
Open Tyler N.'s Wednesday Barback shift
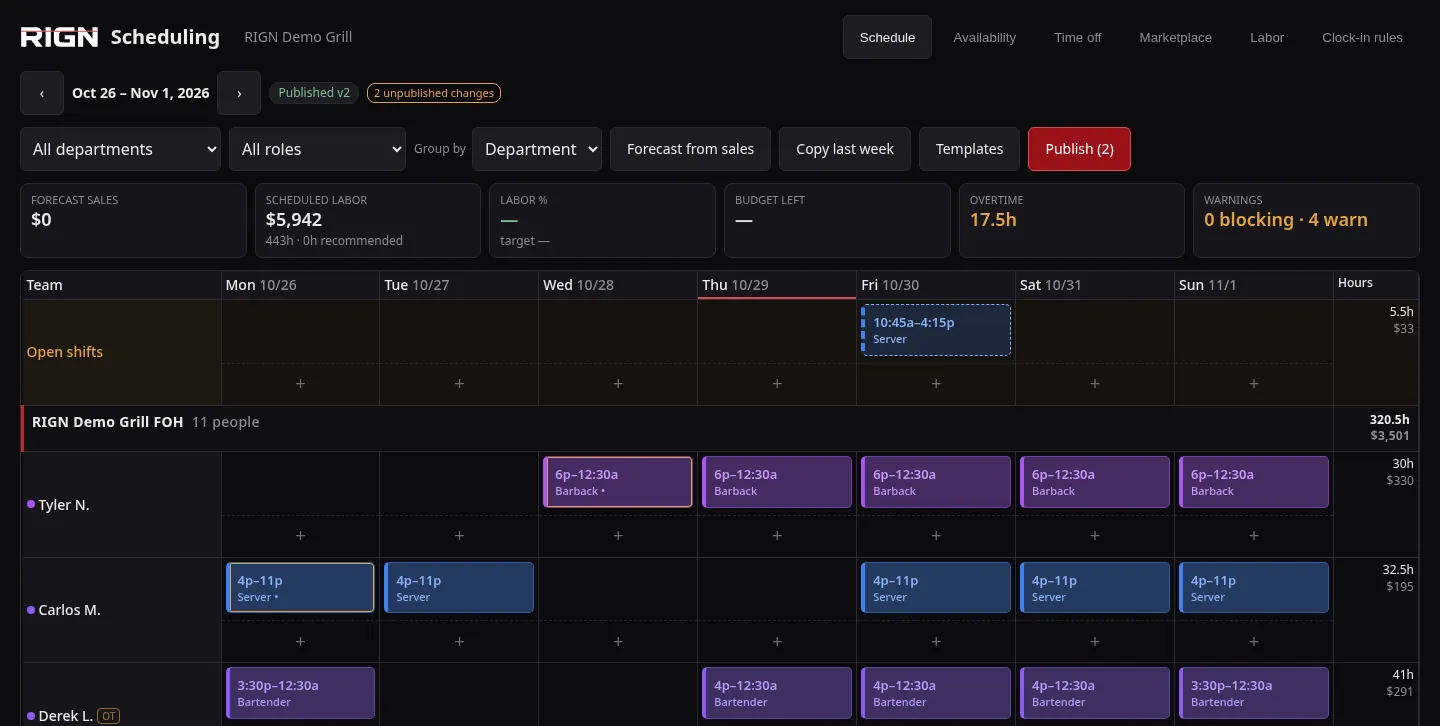pyautogui.click(x=618, y=482)
